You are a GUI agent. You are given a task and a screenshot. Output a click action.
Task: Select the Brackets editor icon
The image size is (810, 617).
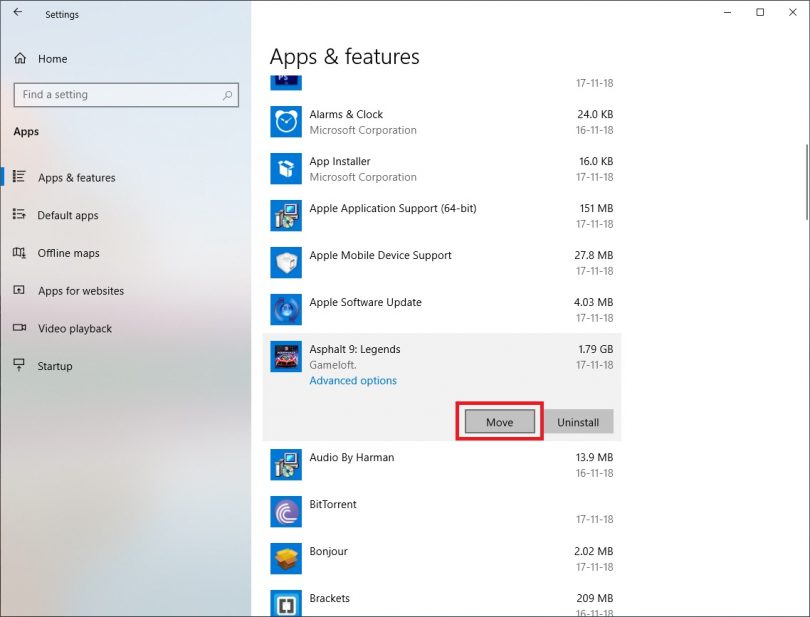pos(285,601)
